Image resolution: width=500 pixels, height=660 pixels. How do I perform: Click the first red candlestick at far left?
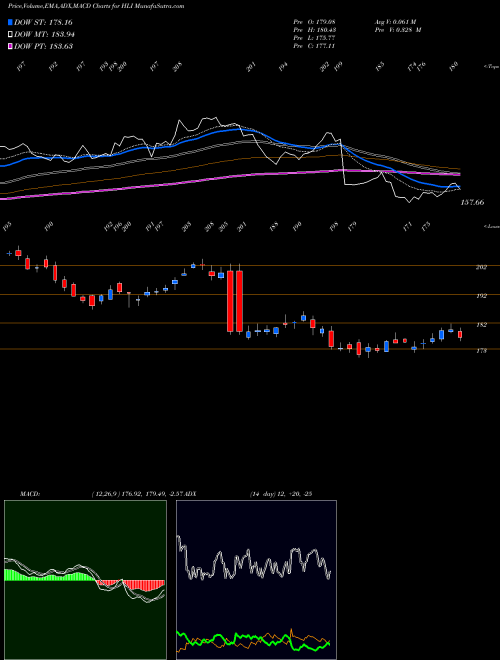tap(18, 253)
